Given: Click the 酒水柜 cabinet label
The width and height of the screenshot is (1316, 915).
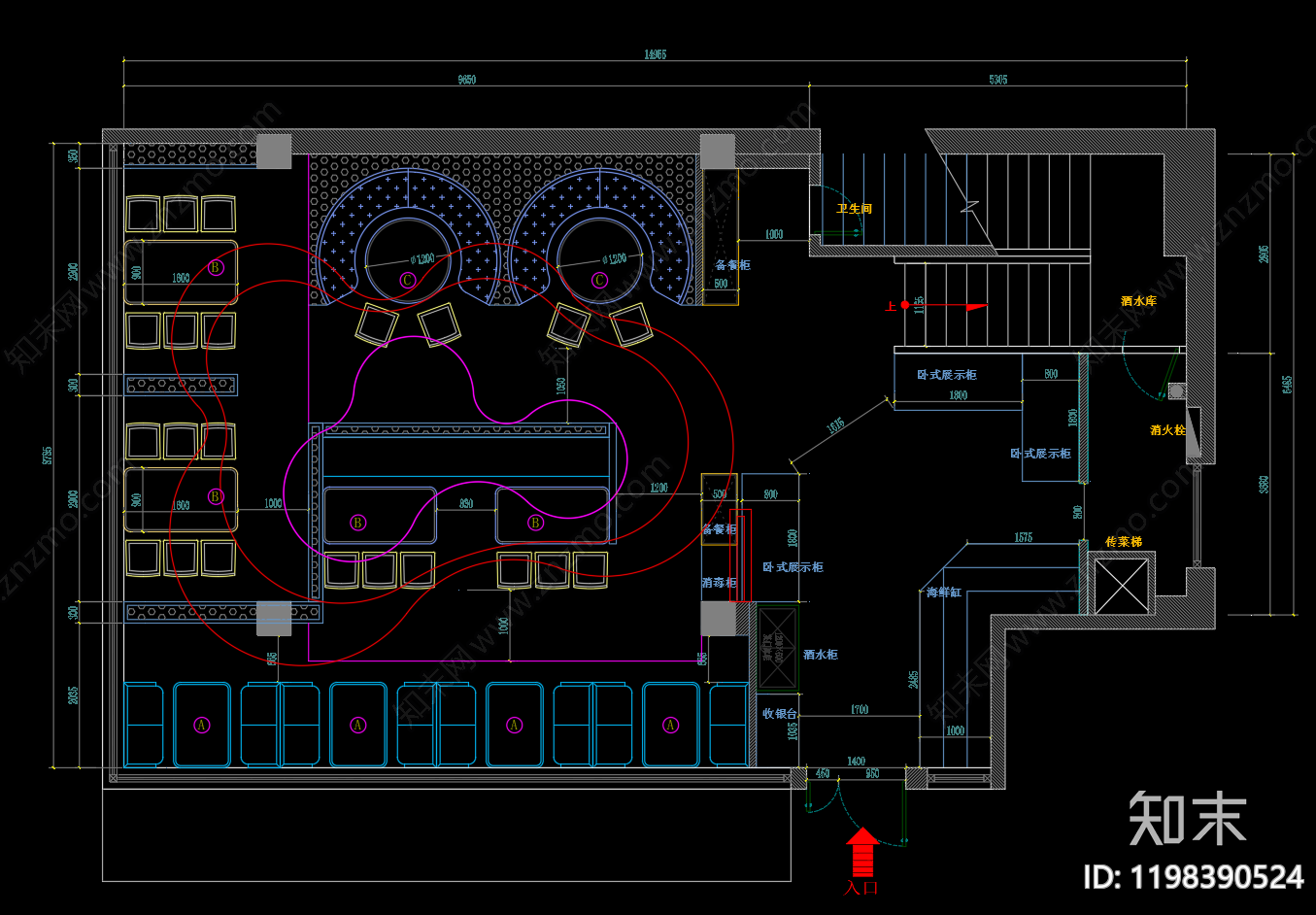Looking at the screenshot, I should [821, 655].
